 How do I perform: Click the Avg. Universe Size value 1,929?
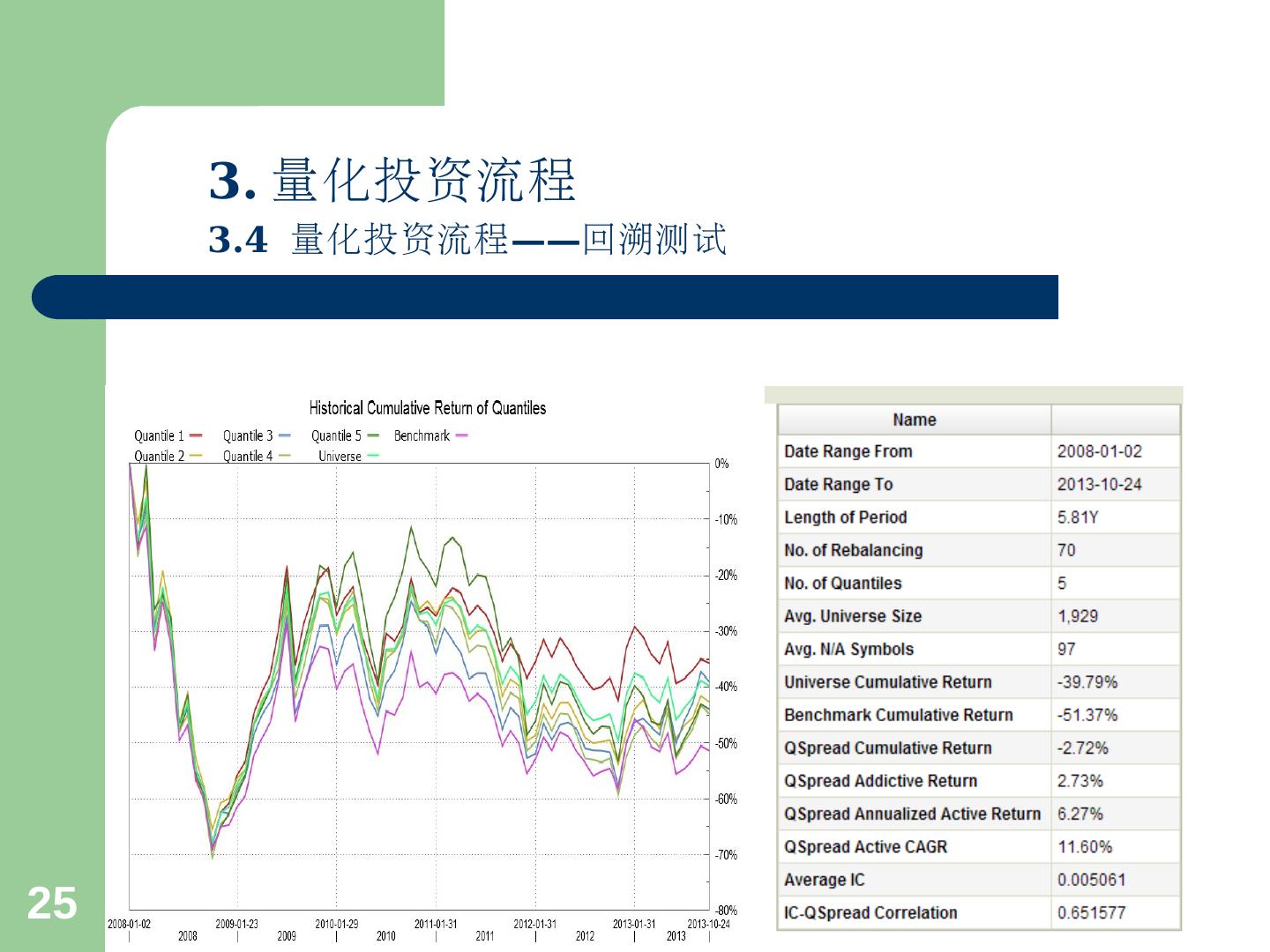pos(1077,616)
